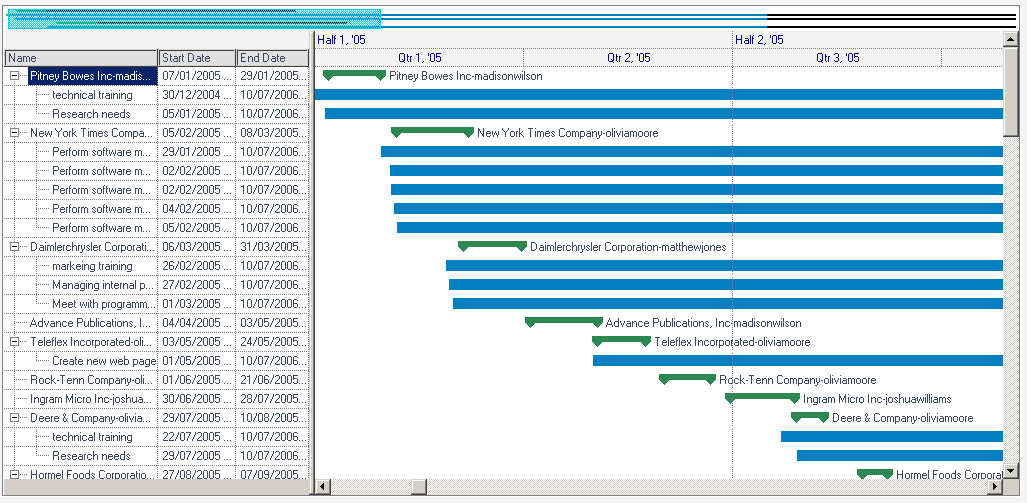Click end date 08/03/2005 cell
The height and width of the screenshot is (503, 1027).
pos(272,133)
